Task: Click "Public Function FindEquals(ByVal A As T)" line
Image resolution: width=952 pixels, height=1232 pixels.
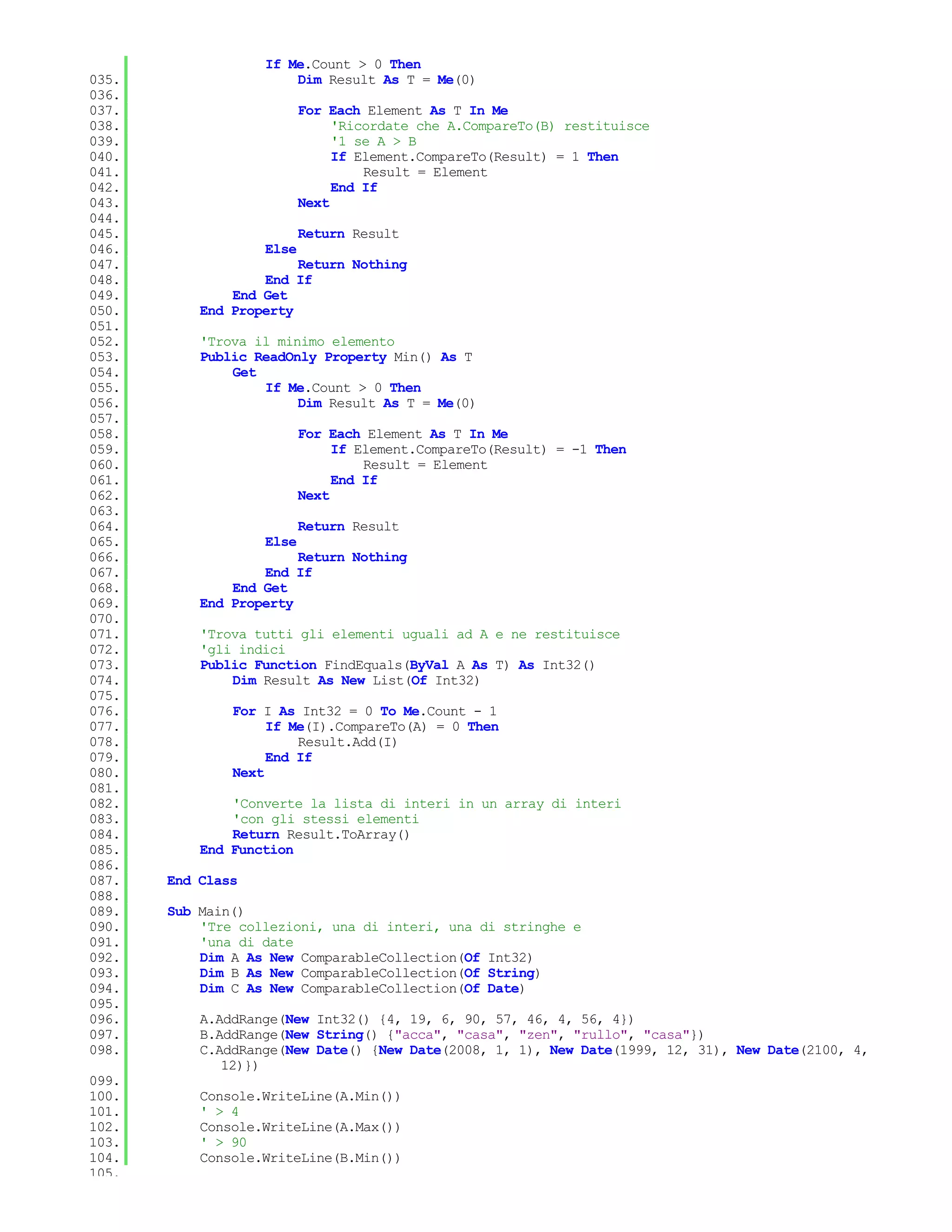Action: coord(397,665)
